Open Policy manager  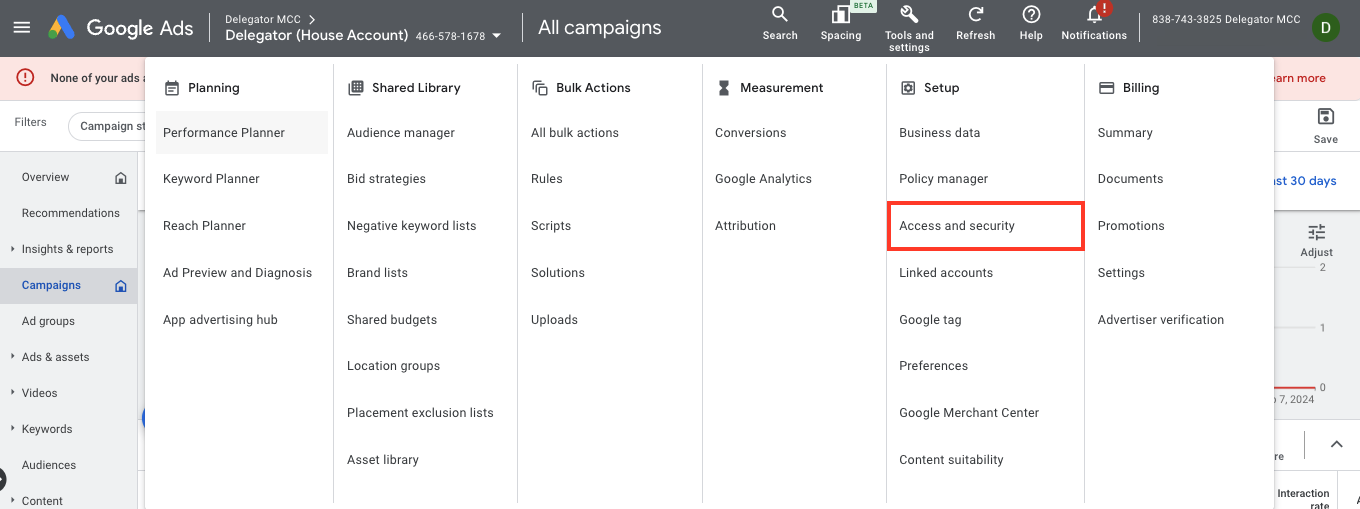pyautogui.click(x=943, y=179)
